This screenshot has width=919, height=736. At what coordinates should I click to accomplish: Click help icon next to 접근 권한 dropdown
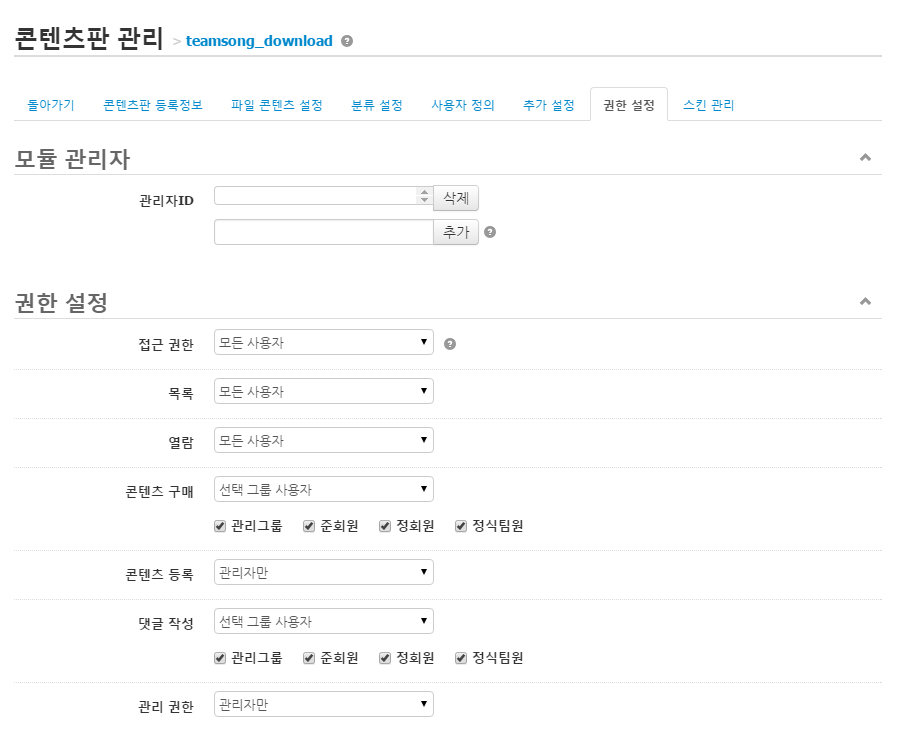pyautogui.click(x=450, y=344)
